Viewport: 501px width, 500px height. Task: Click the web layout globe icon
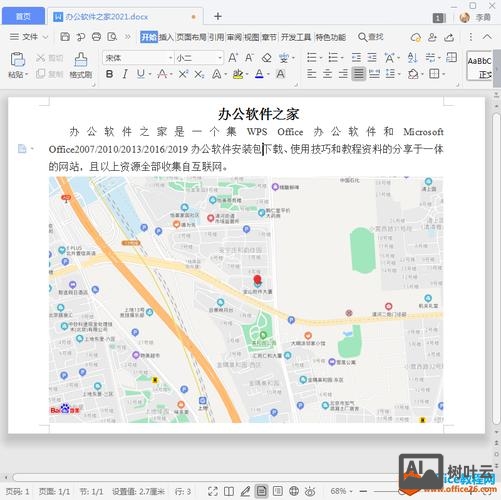point(294,491)
